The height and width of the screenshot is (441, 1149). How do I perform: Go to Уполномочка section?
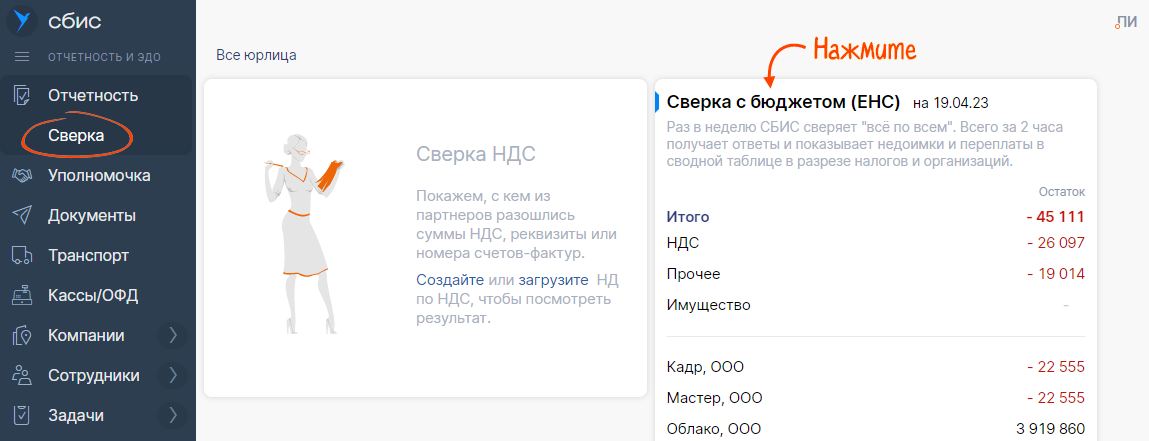(100, 176)
